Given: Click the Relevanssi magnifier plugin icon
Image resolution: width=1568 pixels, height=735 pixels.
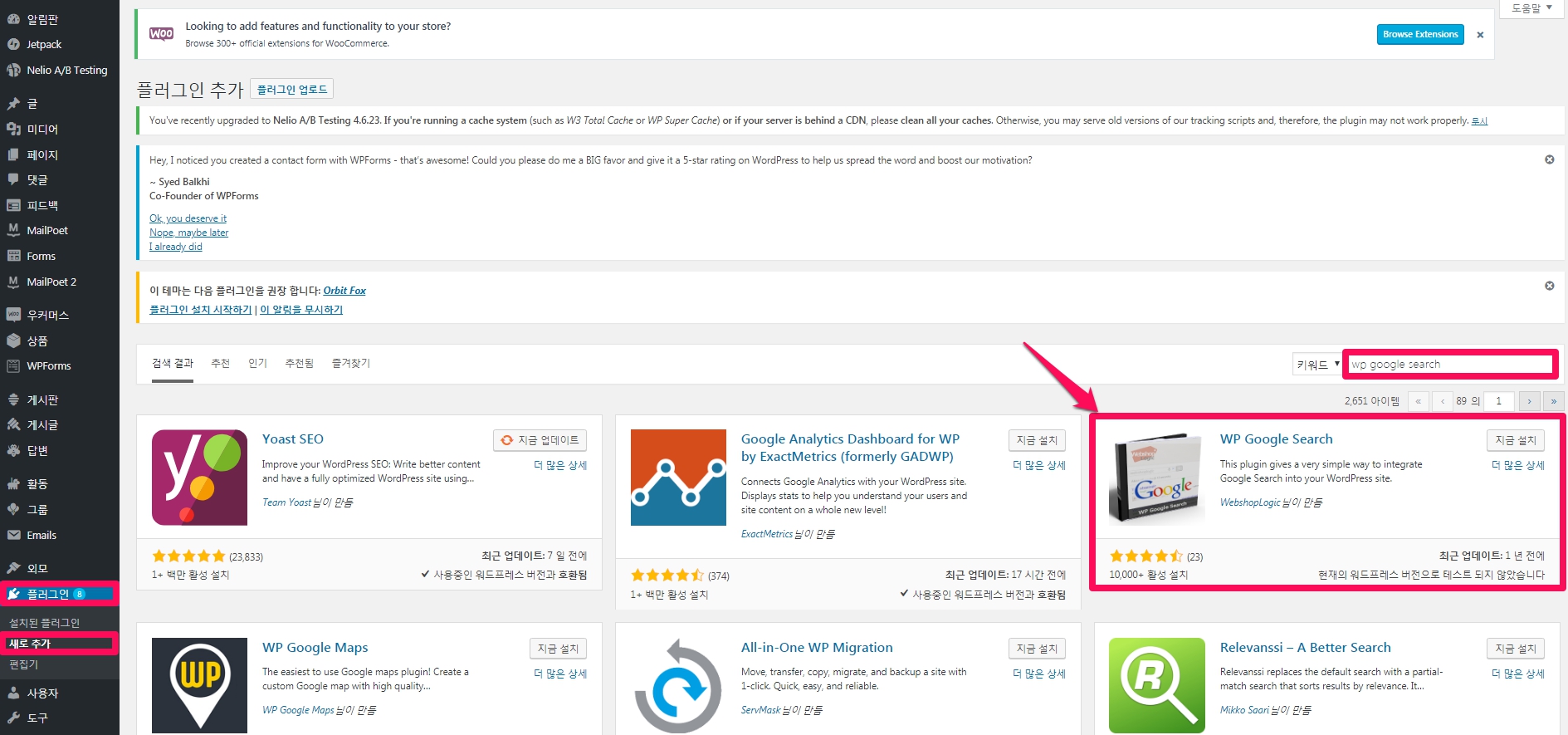Looking at the screenshot, I should coord(1156,685).
